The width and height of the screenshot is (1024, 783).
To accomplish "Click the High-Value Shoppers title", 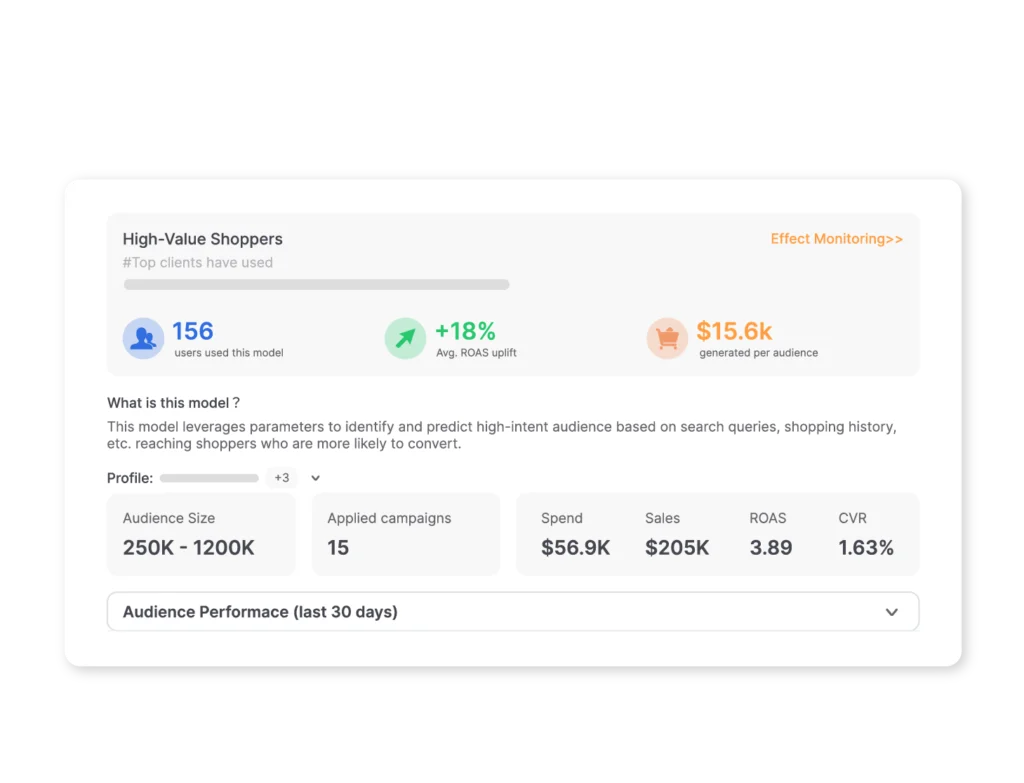I will [x=202, y=239].
